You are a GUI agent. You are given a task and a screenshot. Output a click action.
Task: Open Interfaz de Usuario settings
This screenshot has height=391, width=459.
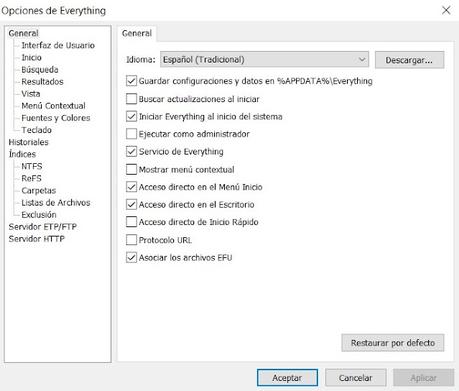(58, 45)
